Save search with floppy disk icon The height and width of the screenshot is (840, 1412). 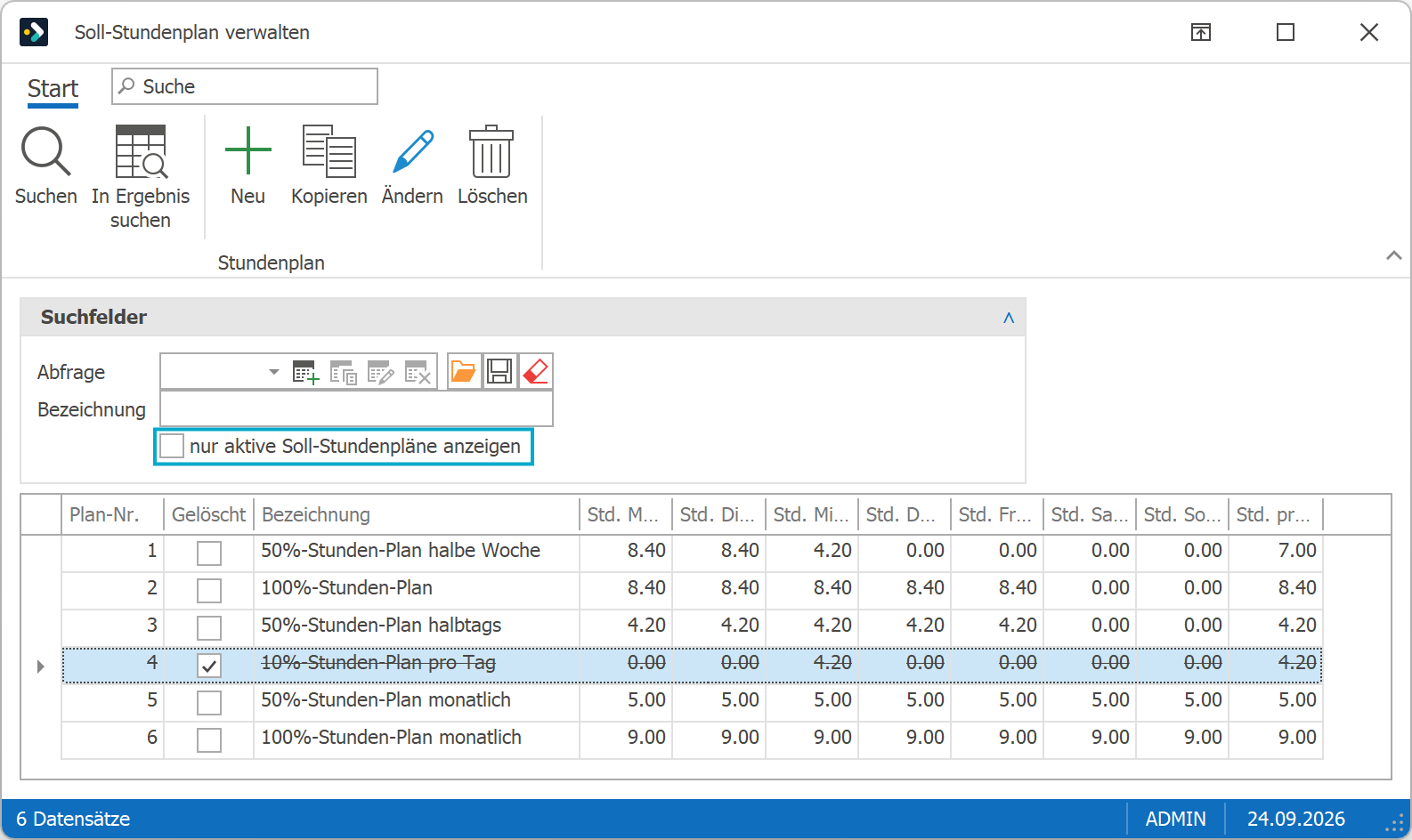point(499,371)
